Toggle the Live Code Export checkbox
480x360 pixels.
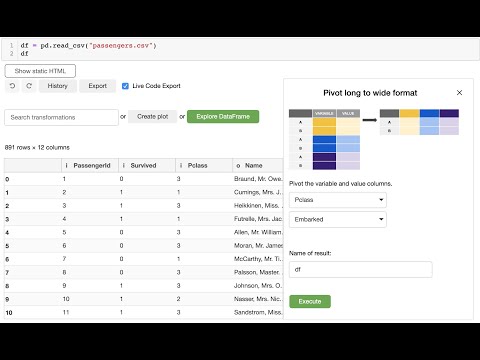(125, 86)
